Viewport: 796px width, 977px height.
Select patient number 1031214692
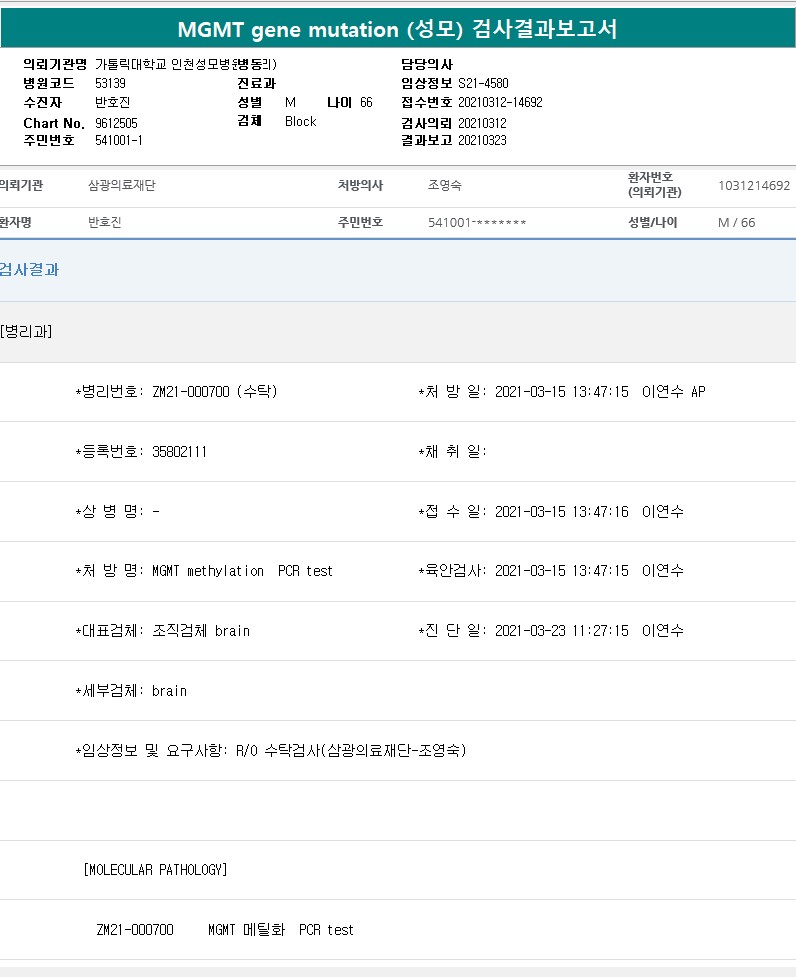[x=754, y=186]
